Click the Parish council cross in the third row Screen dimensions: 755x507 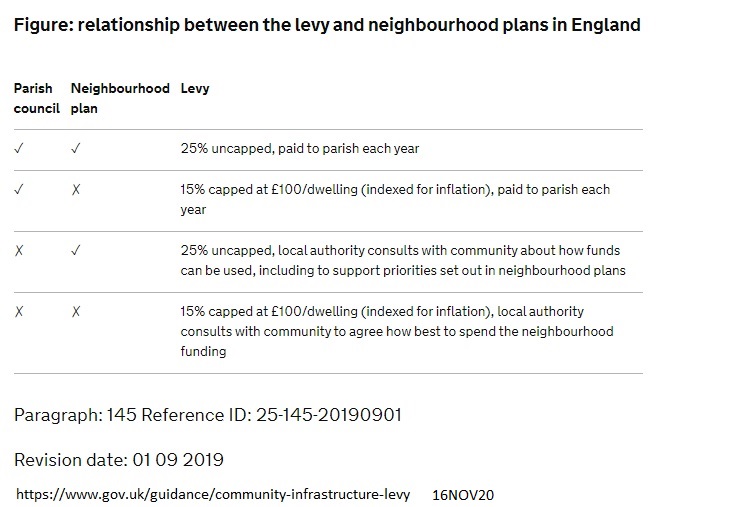[x=19, y=251]
